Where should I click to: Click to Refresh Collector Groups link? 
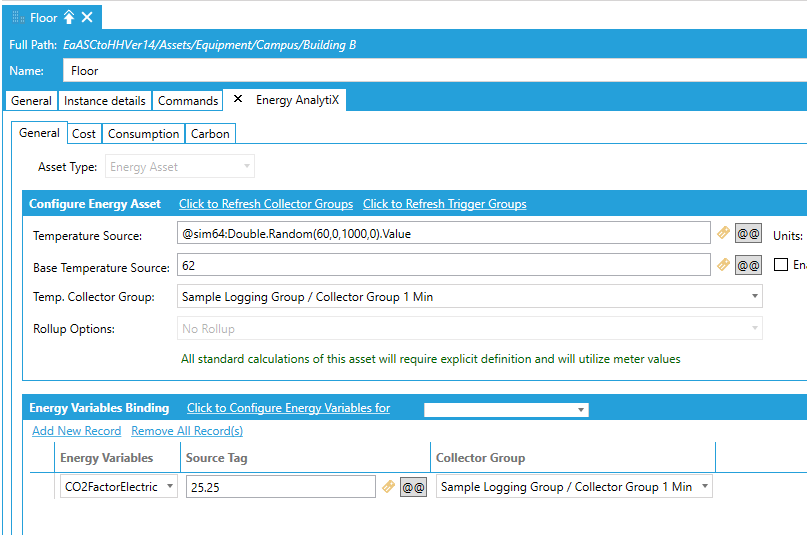click(x=266, y=204)
